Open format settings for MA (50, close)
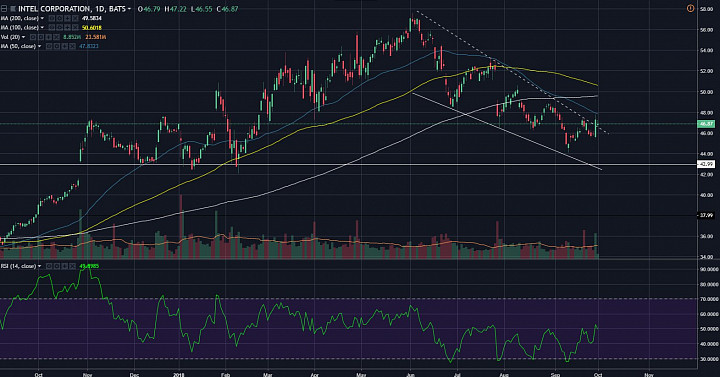Screen dimensions: 720x377 pos(57,46)
